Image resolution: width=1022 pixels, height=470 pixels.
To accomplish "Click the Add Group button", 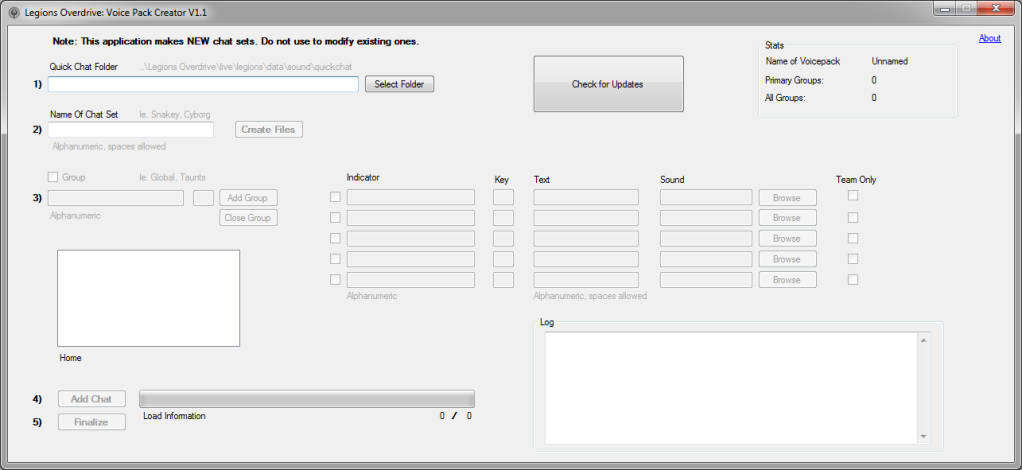I will (248, 198).
